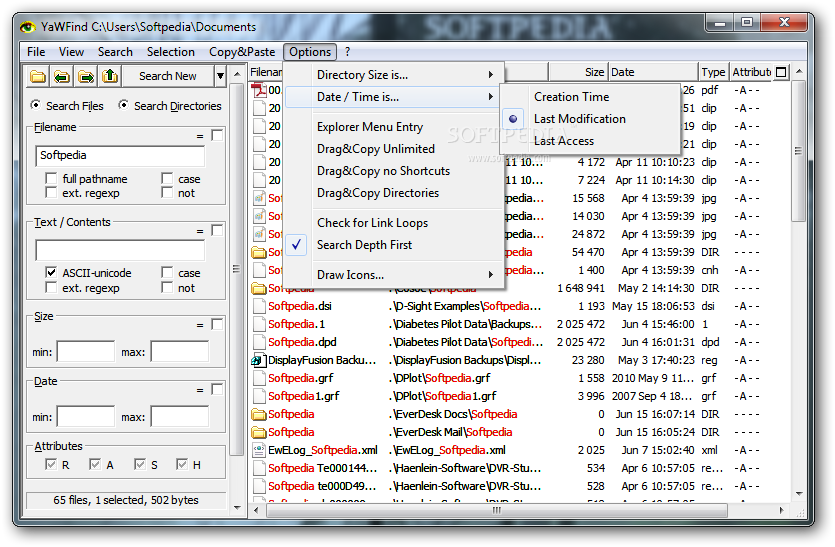
Task: Choose Creation Time in submenu
Action: click(590, 97)
